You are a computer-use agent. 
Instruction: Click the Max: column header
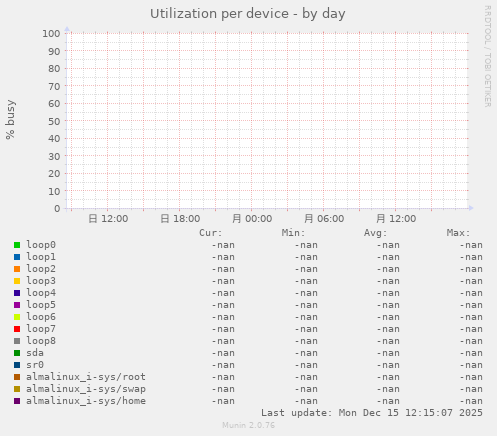click(x=458, y=233)
